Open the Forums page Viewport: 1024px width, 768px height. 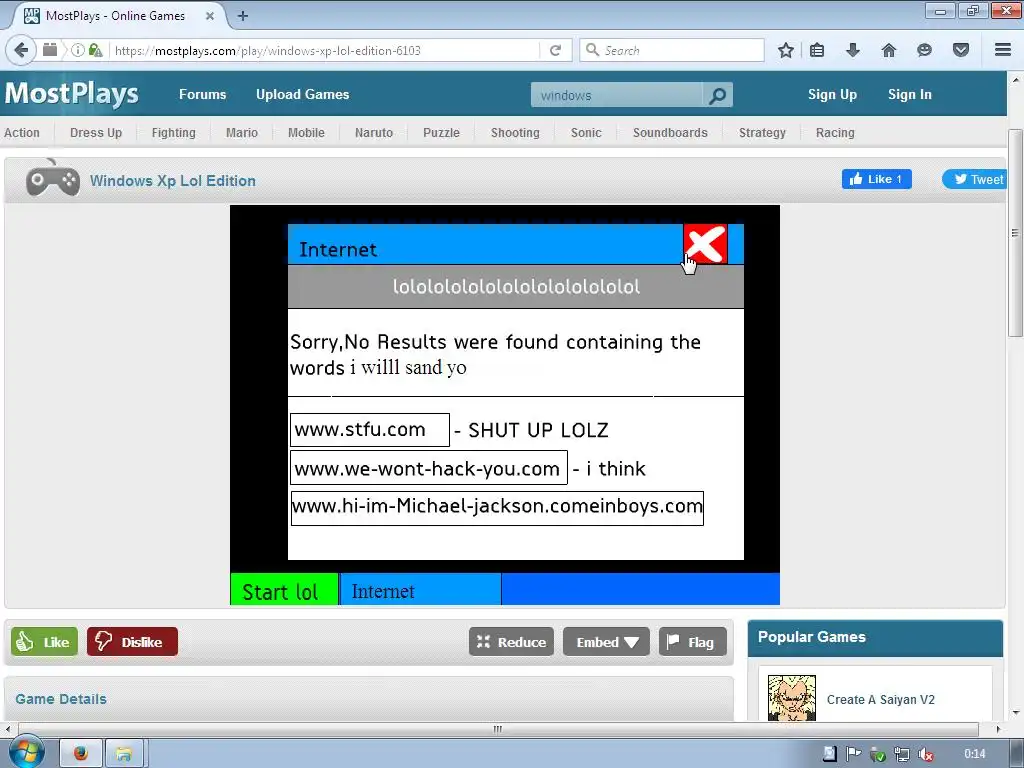click(202, 95)
